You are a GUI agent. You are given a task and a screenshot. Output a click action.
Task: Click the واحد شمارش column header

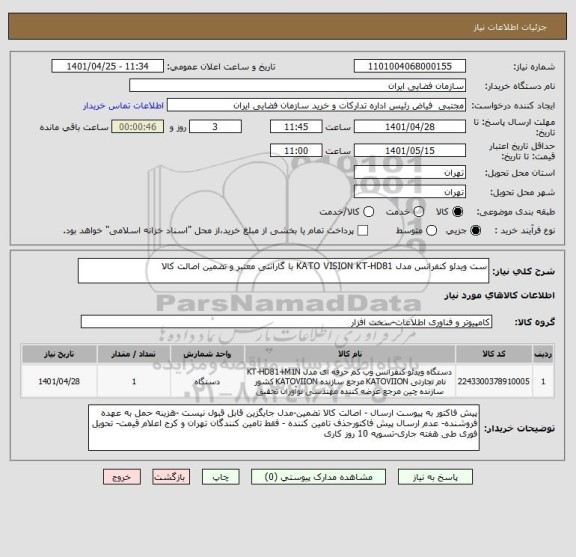pos(207,354)
